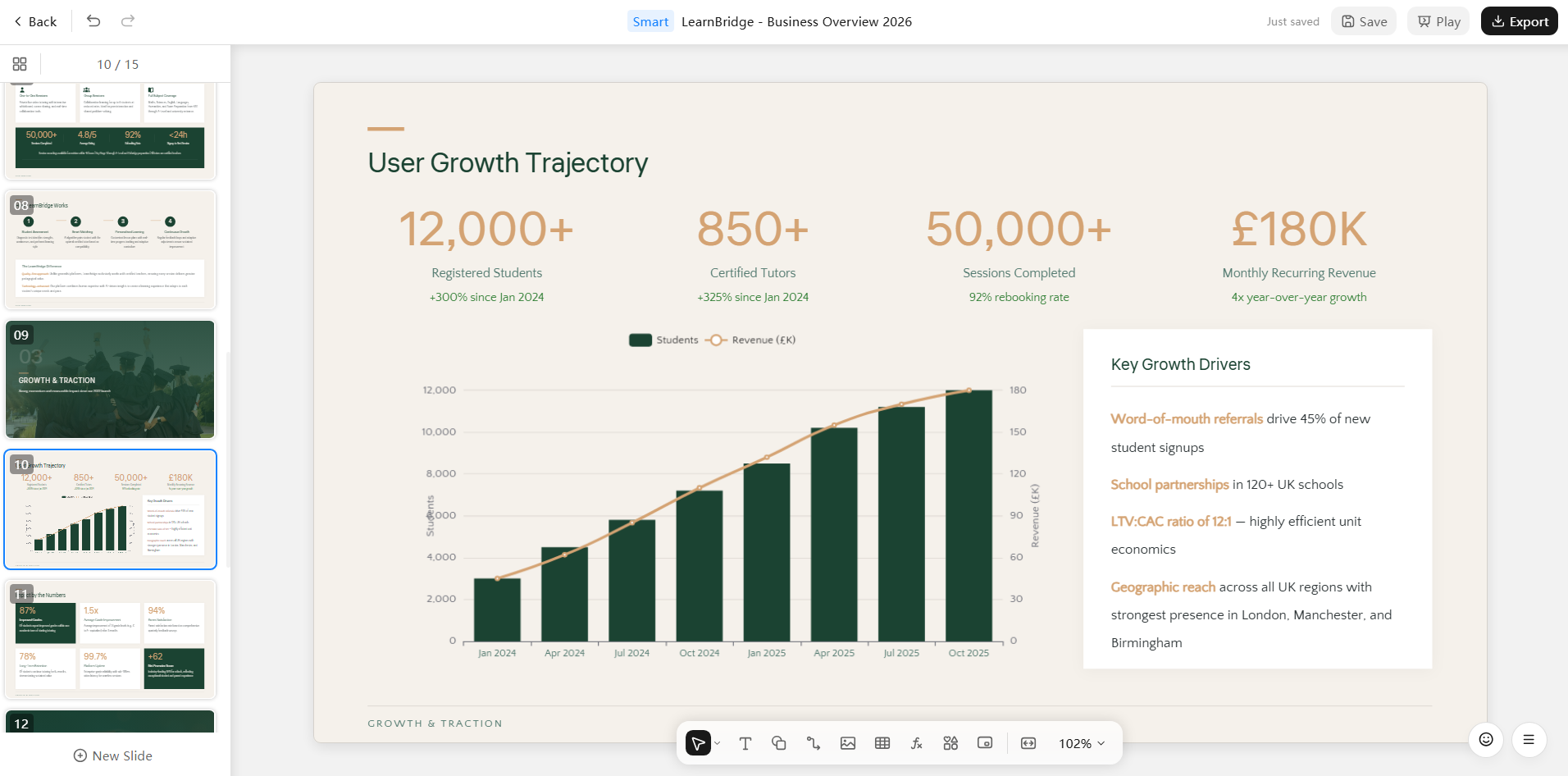Go back with the Back button
This screenshot has width=1568, height=776.
pyautogui.click(x=35, y=21)
